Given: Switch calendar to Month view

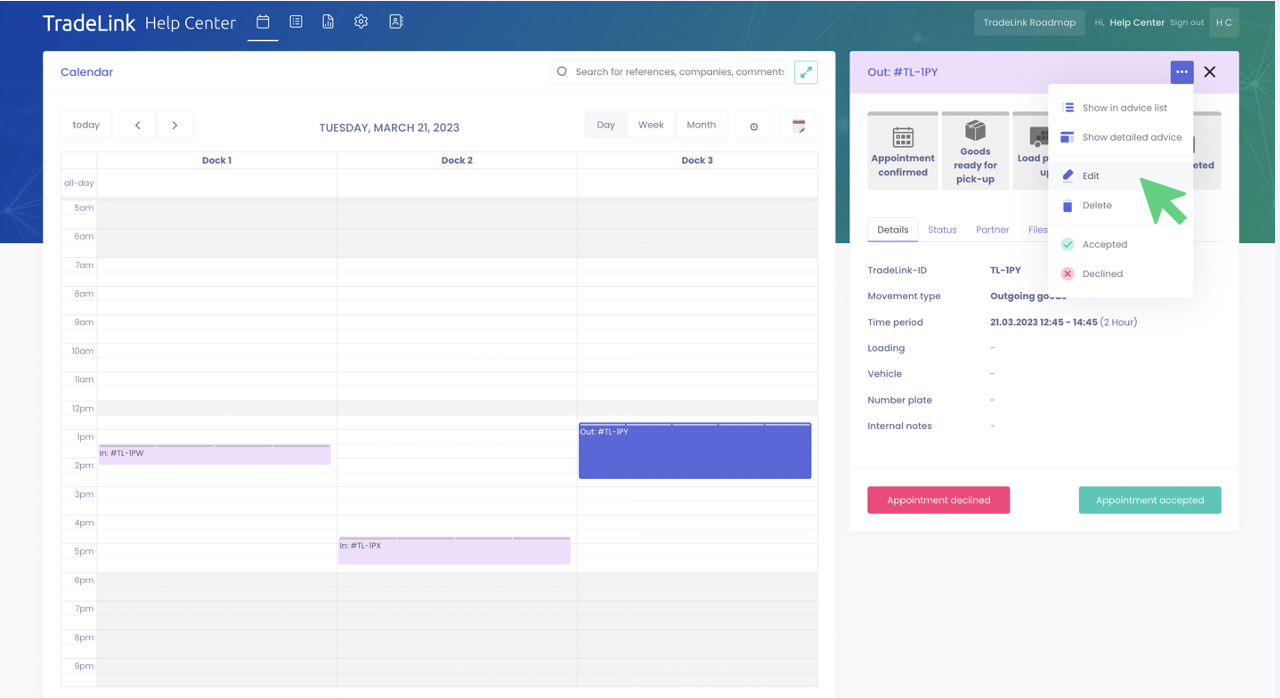Looking at the screenshot, I should (x=701, y=125).
